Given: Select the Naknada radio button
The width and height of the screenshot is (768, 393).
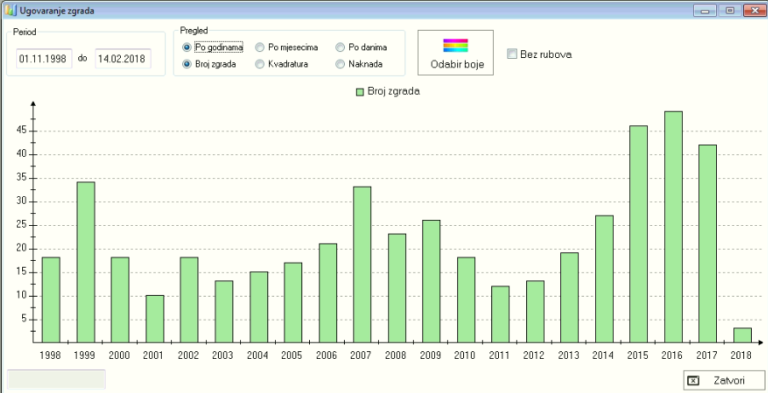Looking at the screenshot, I should [340, 64].
